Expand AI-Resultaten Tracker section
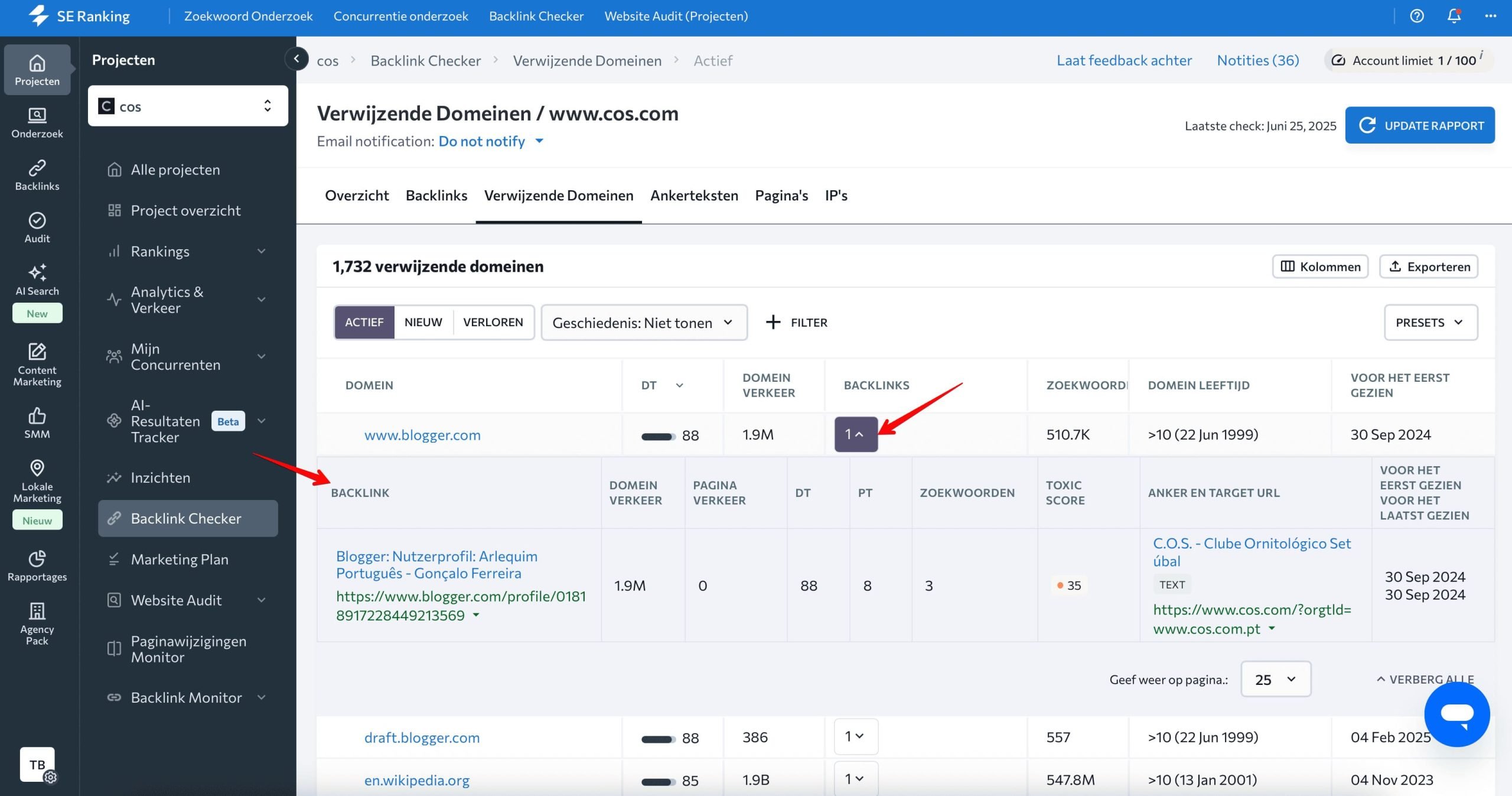Viewport: 1512px width, 796px height. (x=188, y=421)
